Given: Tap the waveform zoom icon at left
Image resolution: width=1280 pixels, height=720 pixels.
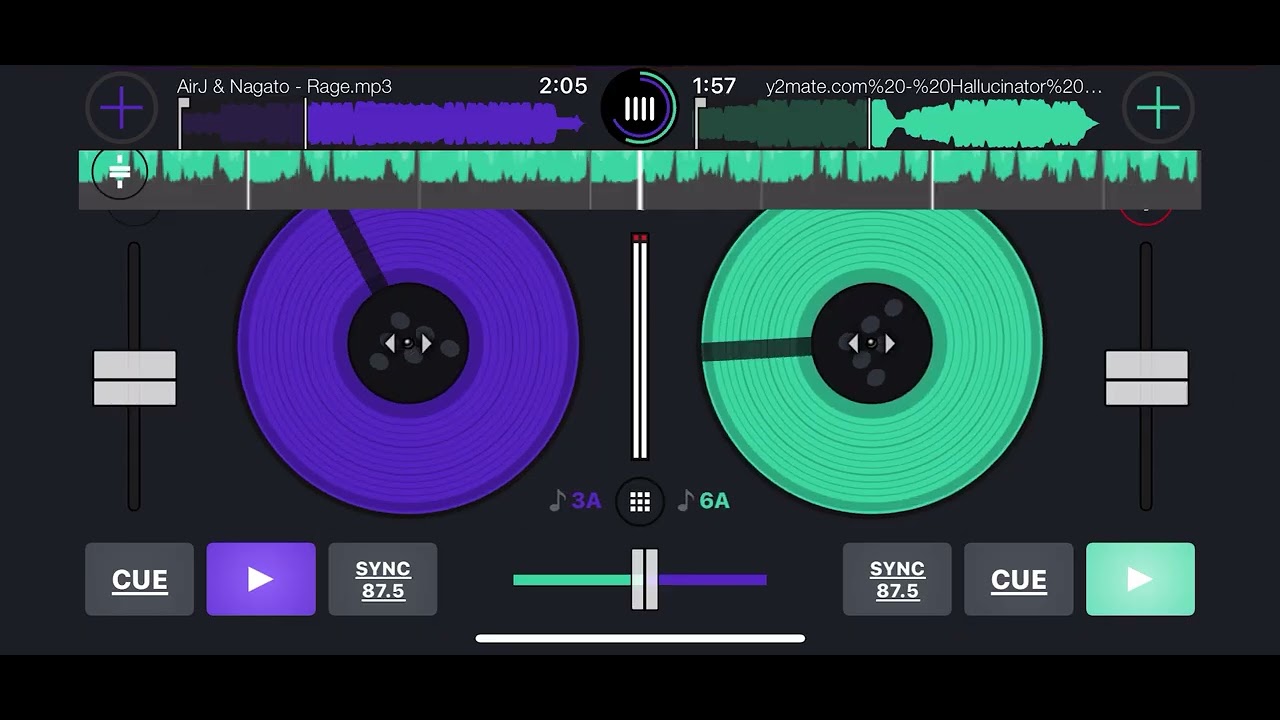Looking at the screenshot, I should tap(120, 172).
